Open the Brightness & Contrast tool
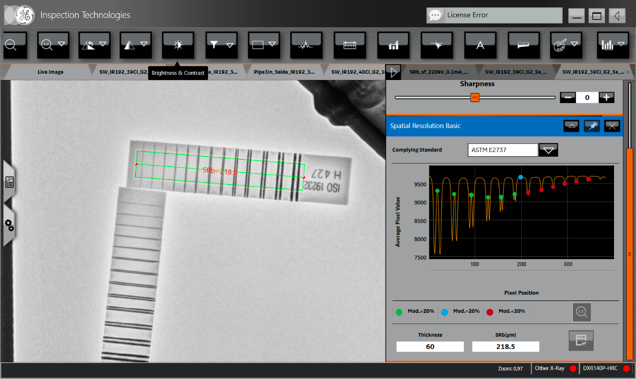The width and height of the screenshot is (636, 379). pos(178,45)
